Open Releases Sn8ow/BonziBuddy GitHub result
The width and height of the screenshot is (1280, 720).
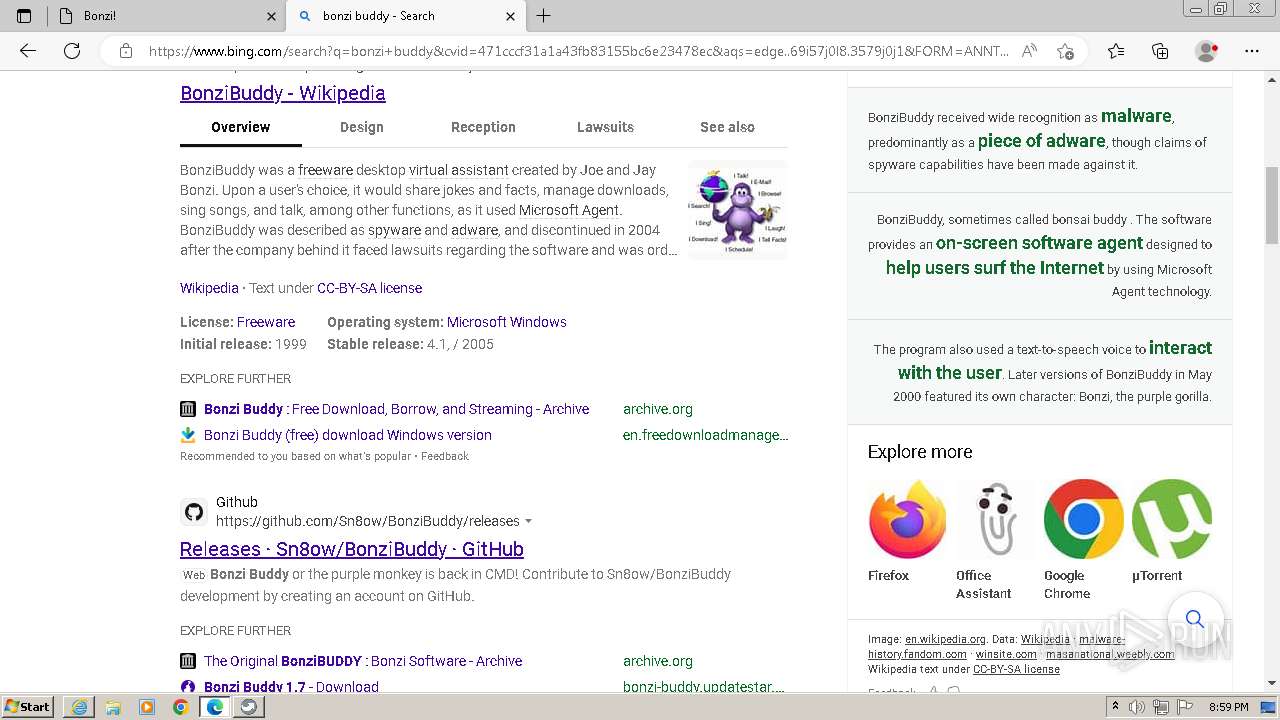pos(352,549)
